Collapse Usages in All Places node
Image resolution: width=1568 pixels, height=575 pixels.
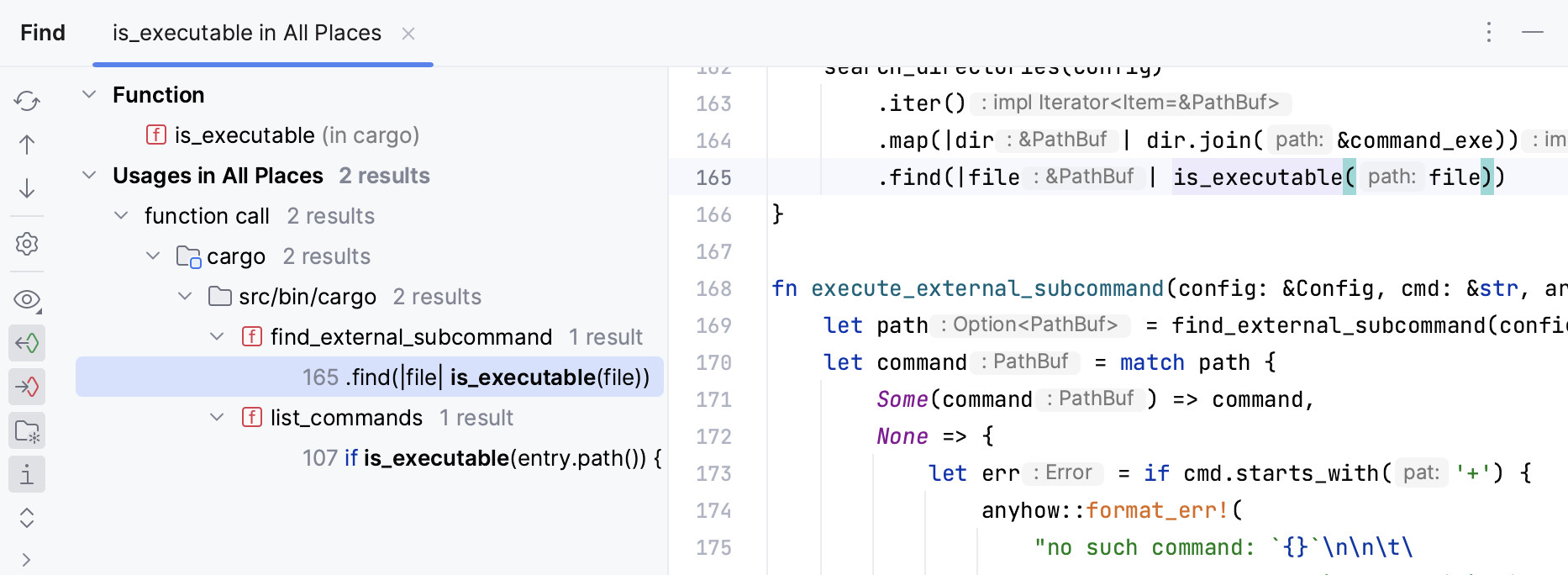click(89, 175)
